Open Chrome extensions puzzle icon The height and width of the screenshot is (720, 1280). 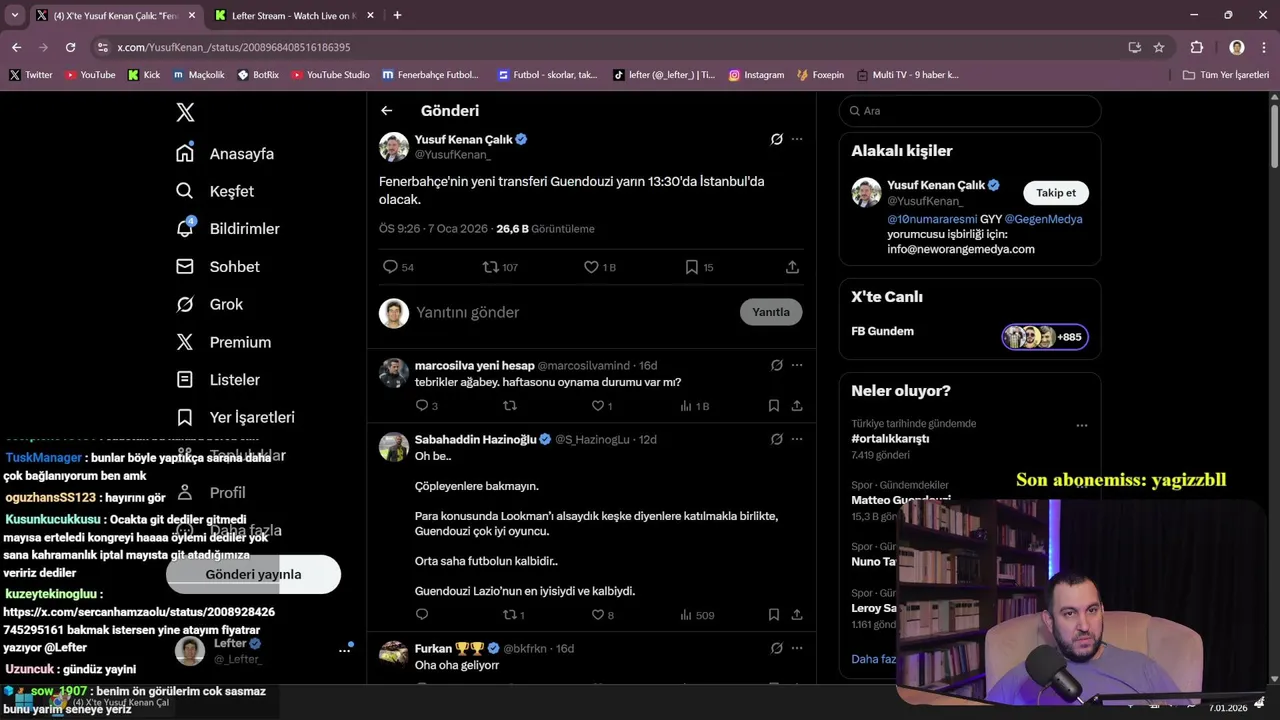[x=1197, y=47]
